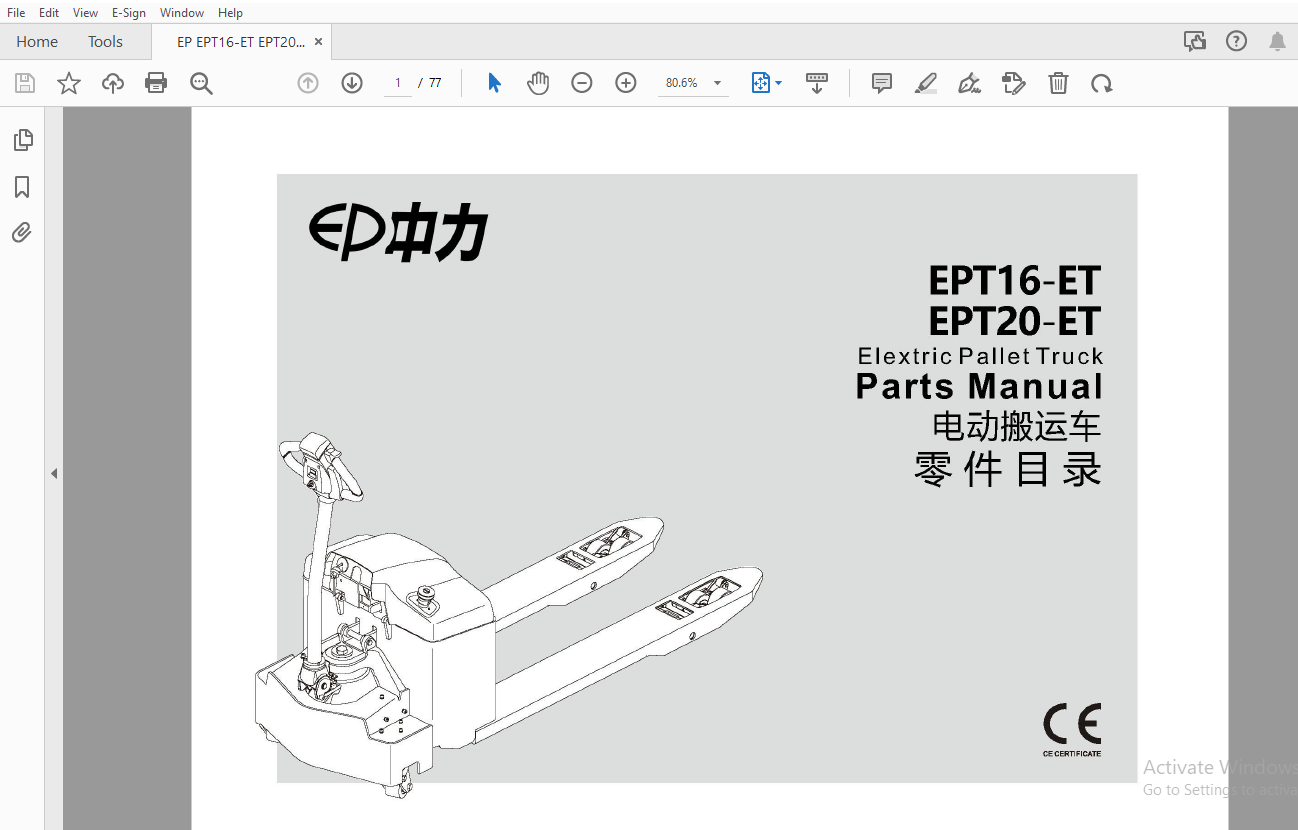Click the pallet truck illustration

(x=508, y=617)
